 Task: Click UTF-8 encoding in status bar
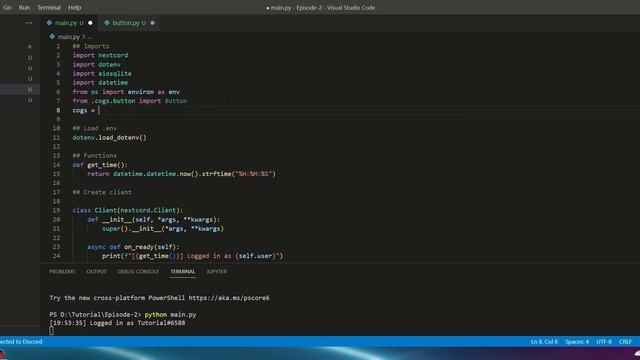click(x=604, y=342)
